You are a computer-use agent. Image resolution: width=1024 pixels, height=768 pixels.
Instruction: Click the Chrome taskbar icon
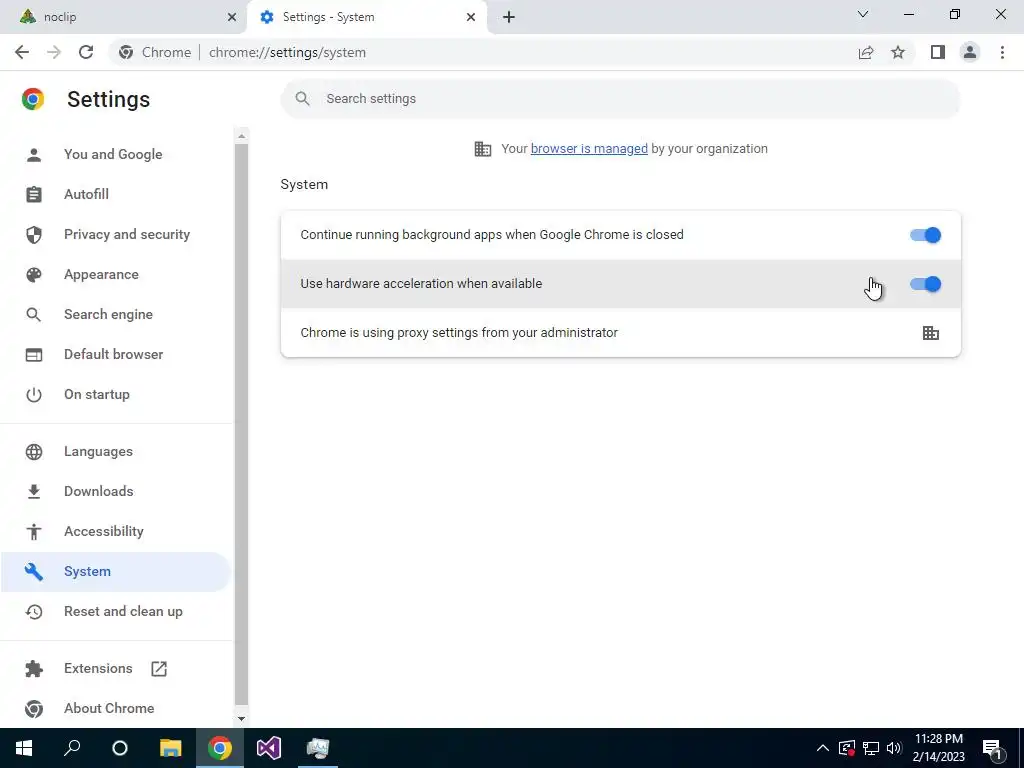(x=220, y=748)
